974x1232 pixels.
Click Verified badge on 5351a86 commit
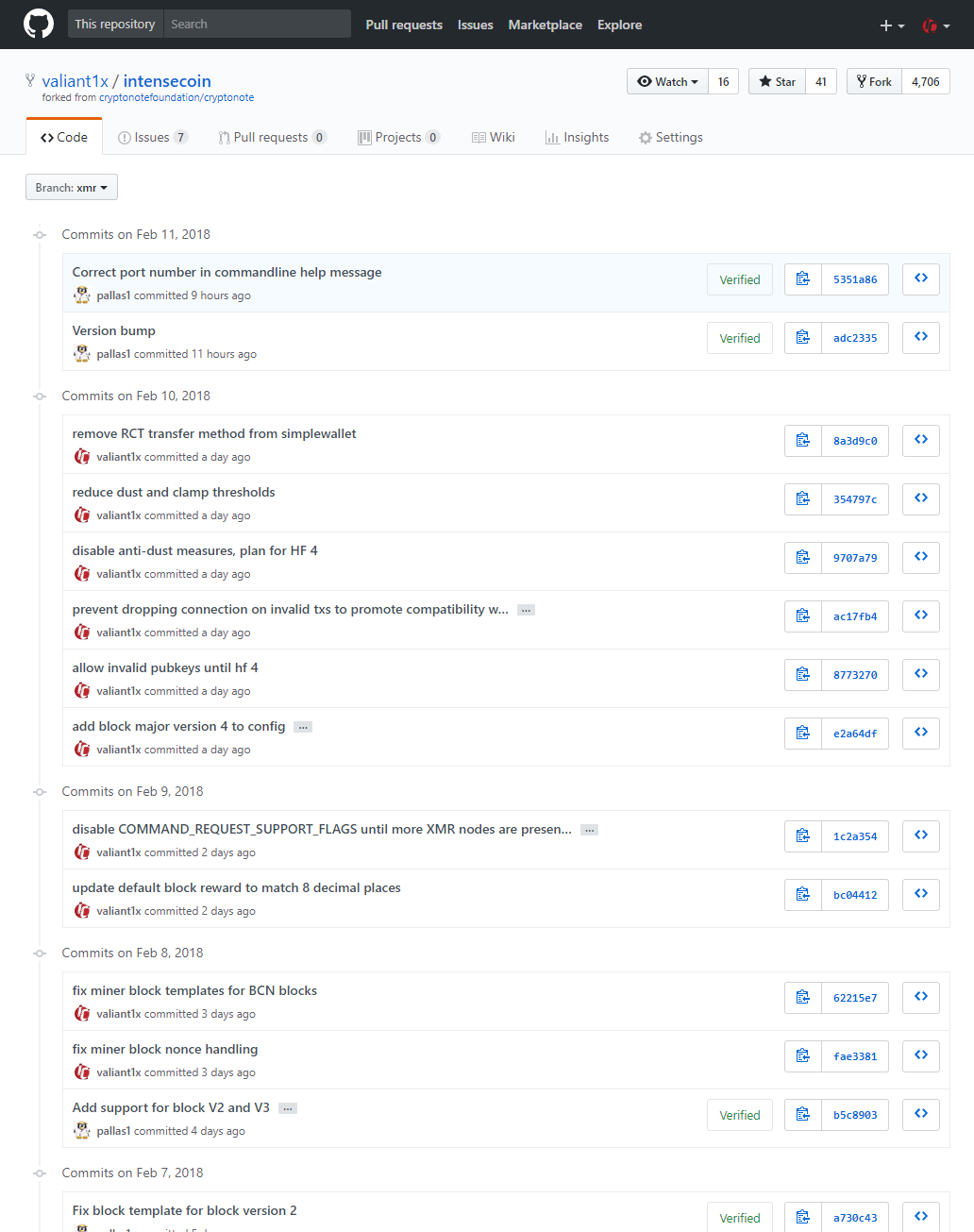point(740,279)
